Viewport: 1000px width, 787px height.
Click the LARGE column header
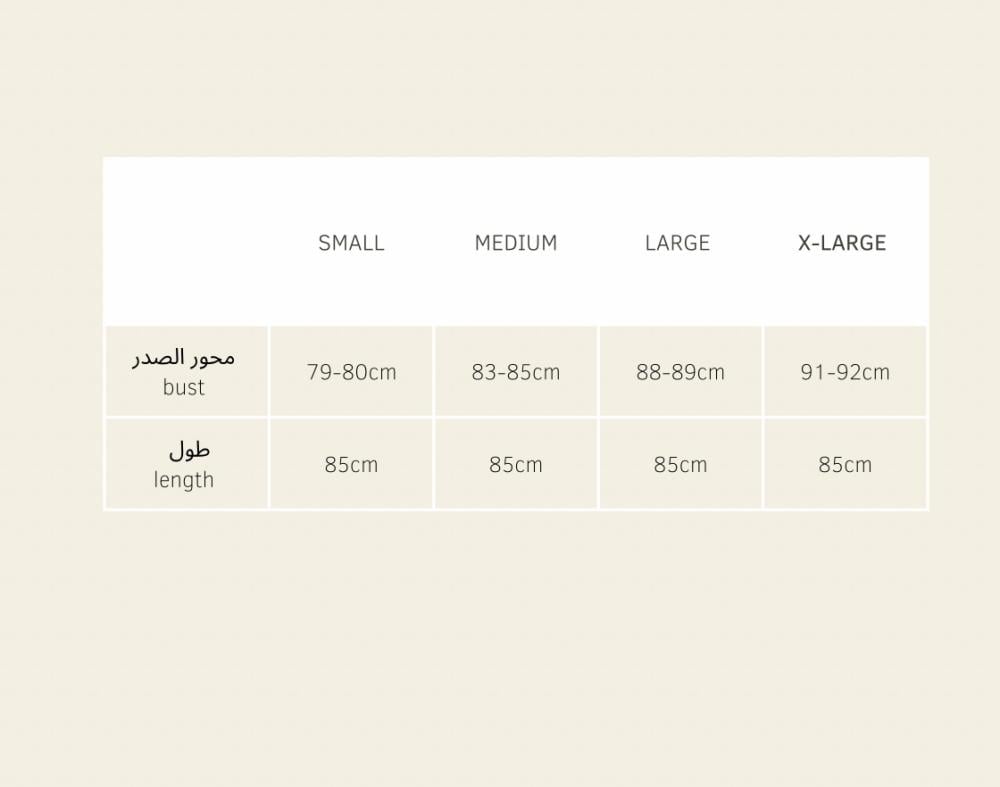677,243
